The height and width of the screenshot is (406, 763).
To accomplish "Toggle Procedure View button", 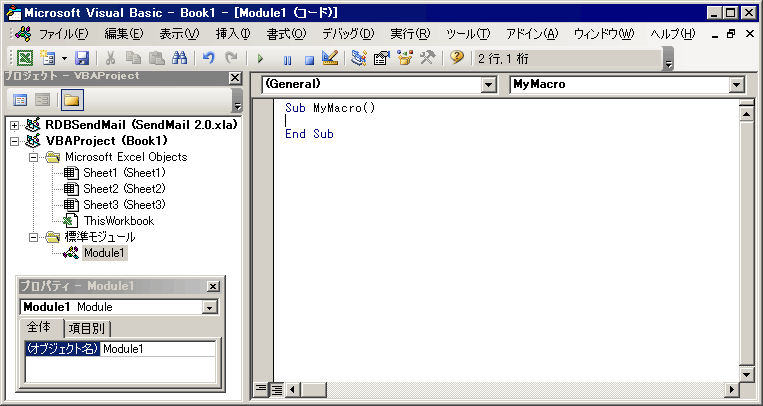I will [x=261, y=388].
